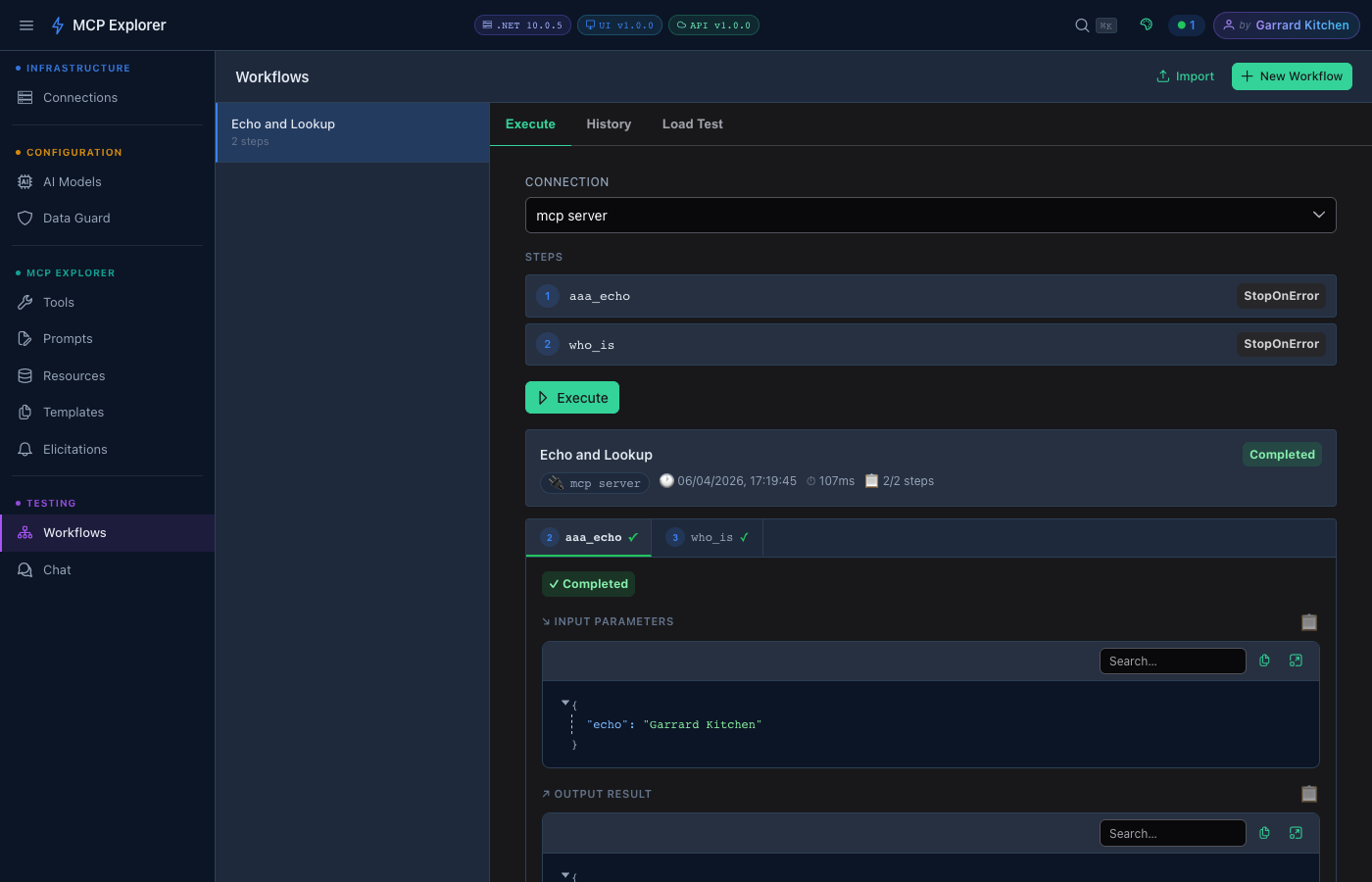Expand the Output Result JSON root node
1372x882 pixels.
(x=565, y=874)
